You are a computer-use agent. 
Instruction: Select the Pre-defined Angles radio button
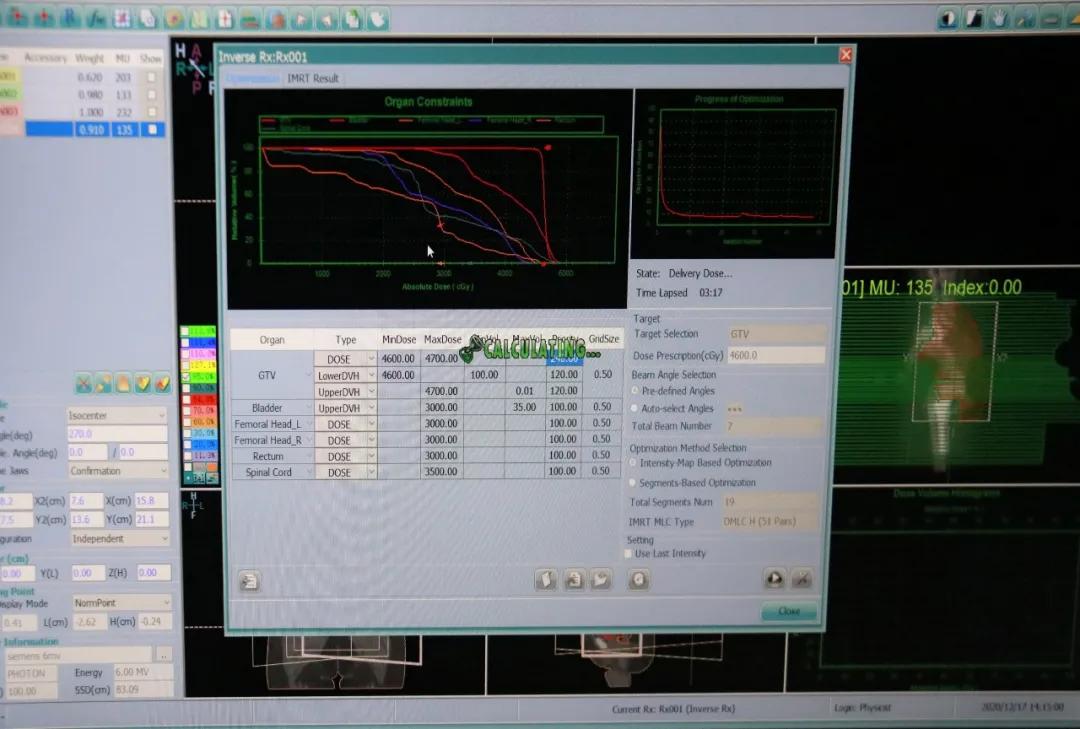[634, 391]
